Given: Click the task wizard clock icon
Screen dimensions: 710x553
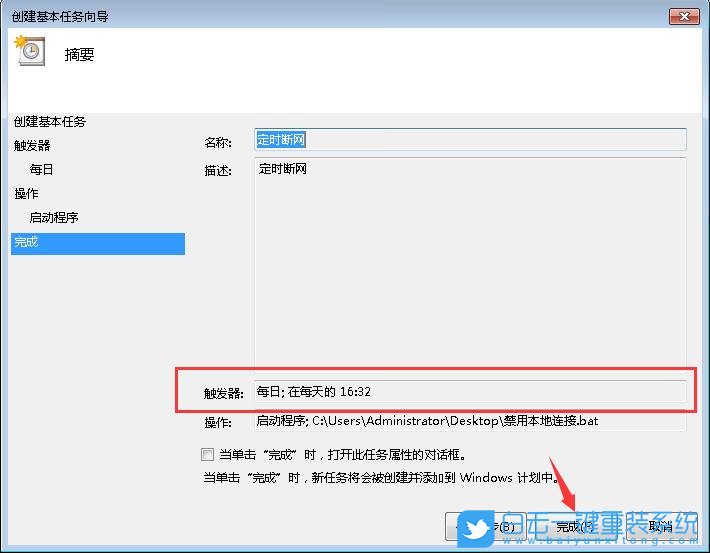Looking at the screenshot, I should (x=30, y=51).
